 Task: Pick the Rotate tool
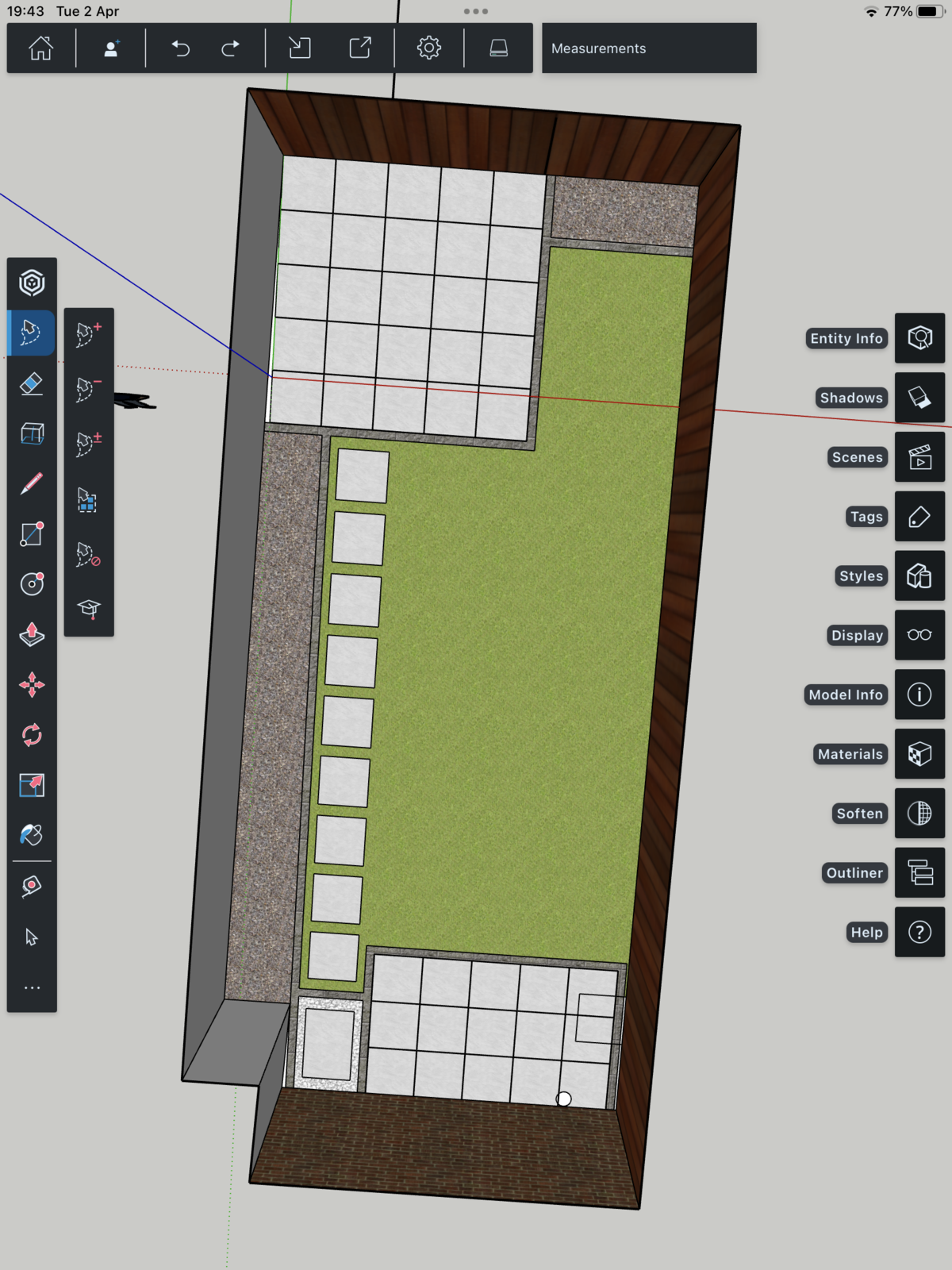click(32, 734)
